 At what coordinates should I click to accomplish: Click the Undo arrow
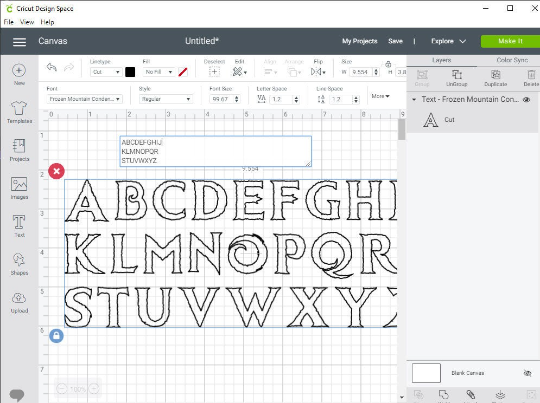pos(52,67)
